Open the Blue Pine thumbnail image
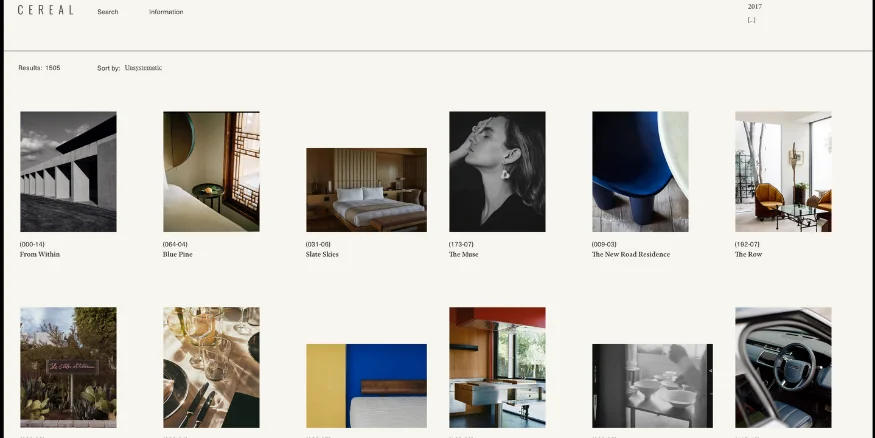The image size is (875, 438). pos(211,171)
